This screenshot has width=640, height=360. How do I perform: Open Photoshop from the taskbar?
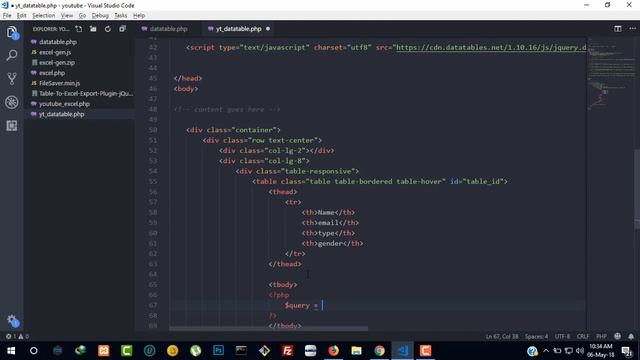coord(218,351)
